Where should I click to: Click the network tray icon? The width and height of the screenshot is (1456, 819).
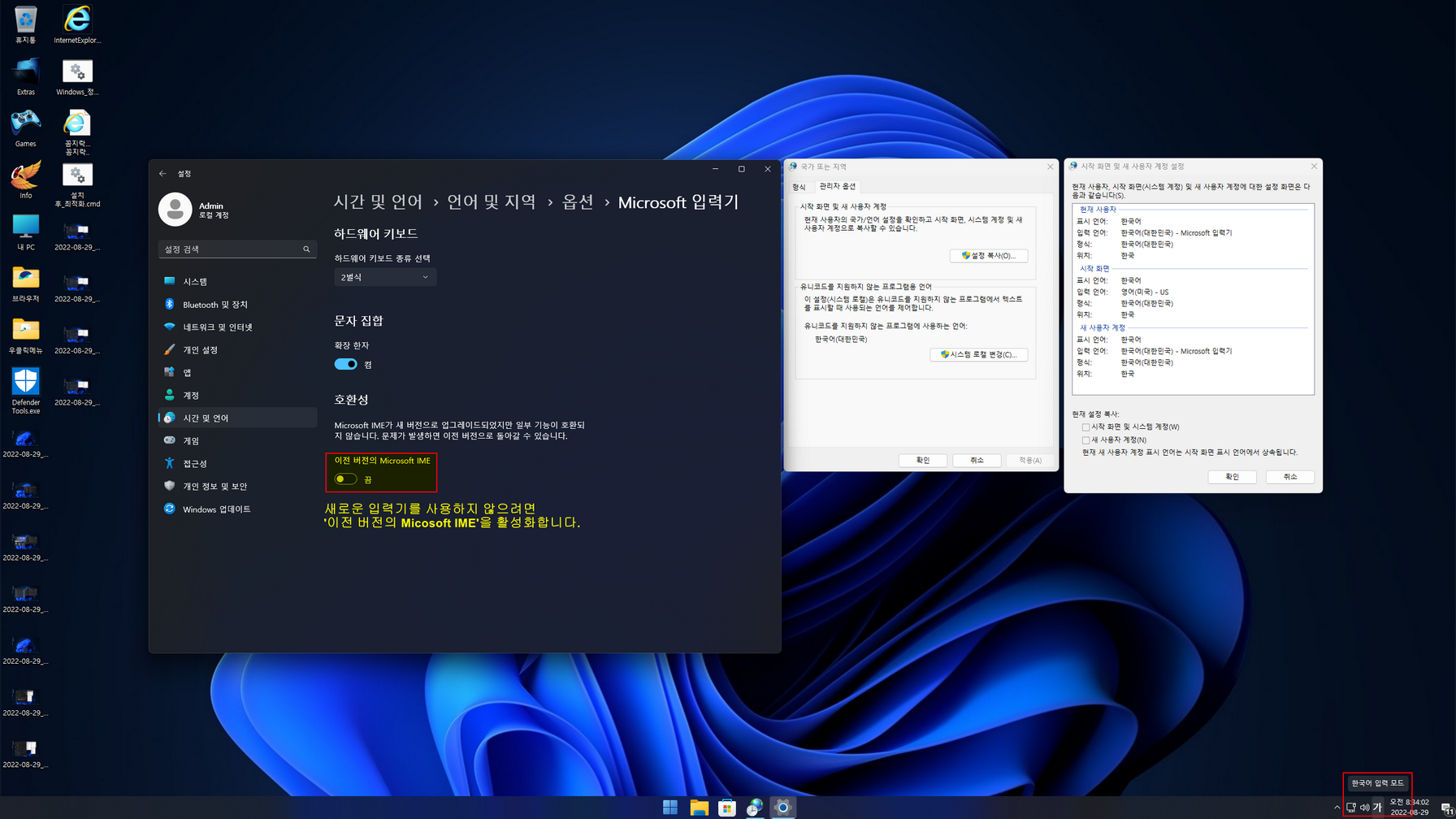[x=1351, y=808]
